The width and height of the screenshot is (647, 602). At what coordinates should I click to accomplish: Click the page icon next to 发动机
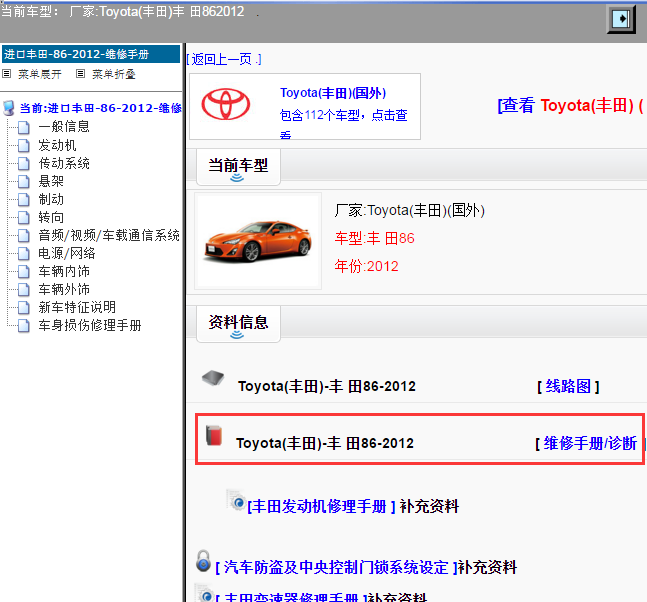pyautogui.click(x=24, y=145)
